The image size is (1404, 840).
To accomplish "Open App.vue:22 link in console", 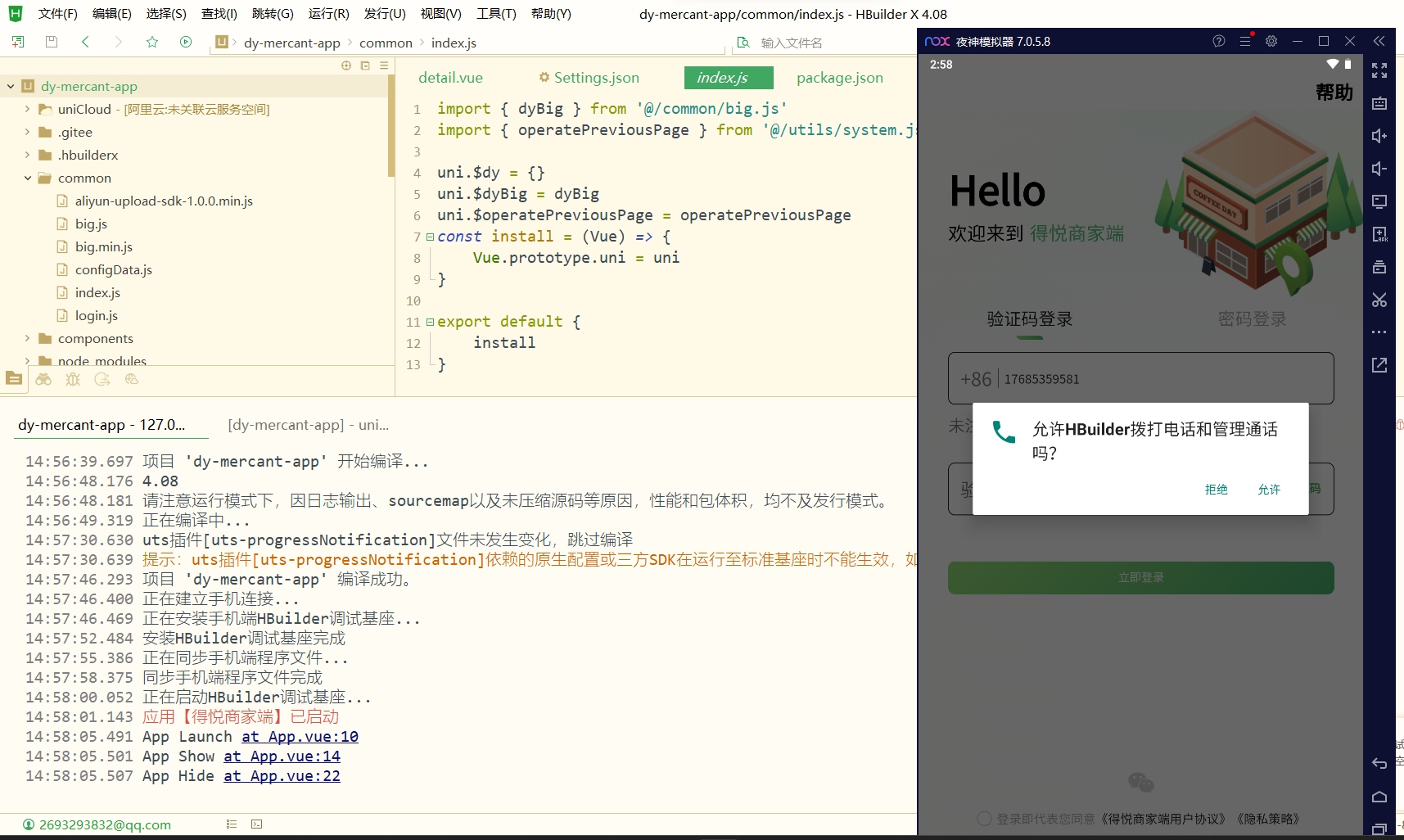I will (282, 776).
